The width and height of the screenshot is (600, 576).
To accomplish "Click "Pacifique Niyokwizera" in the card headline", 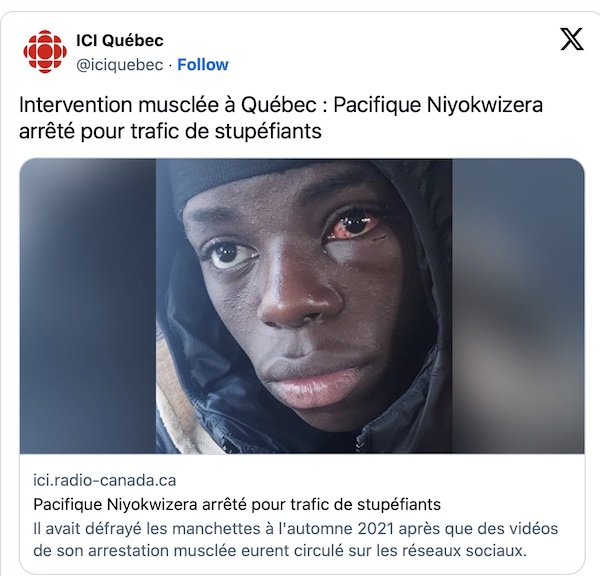I will 115,504.
